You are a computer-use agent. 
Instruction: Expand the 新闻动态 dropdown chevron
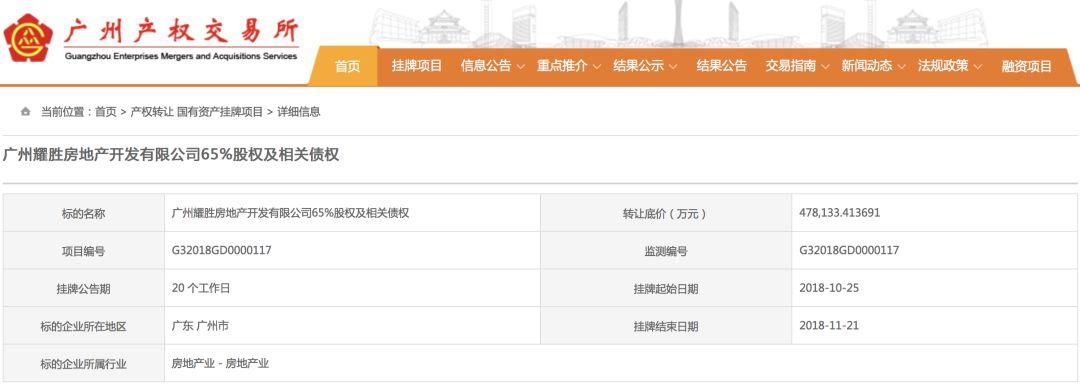(902, 67)
